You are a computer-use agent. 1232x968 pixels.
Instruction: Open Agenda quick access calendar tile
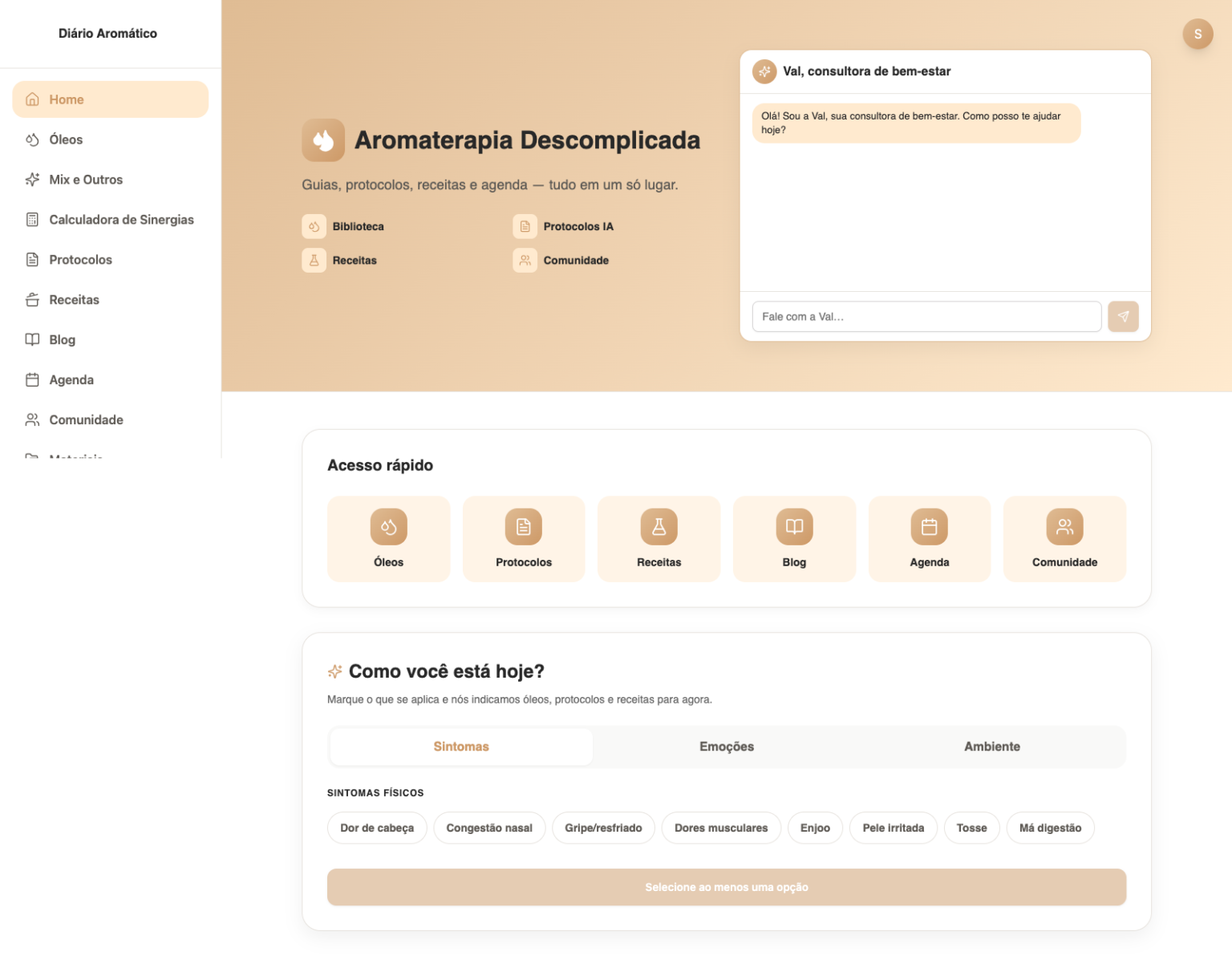pos(929,538)
